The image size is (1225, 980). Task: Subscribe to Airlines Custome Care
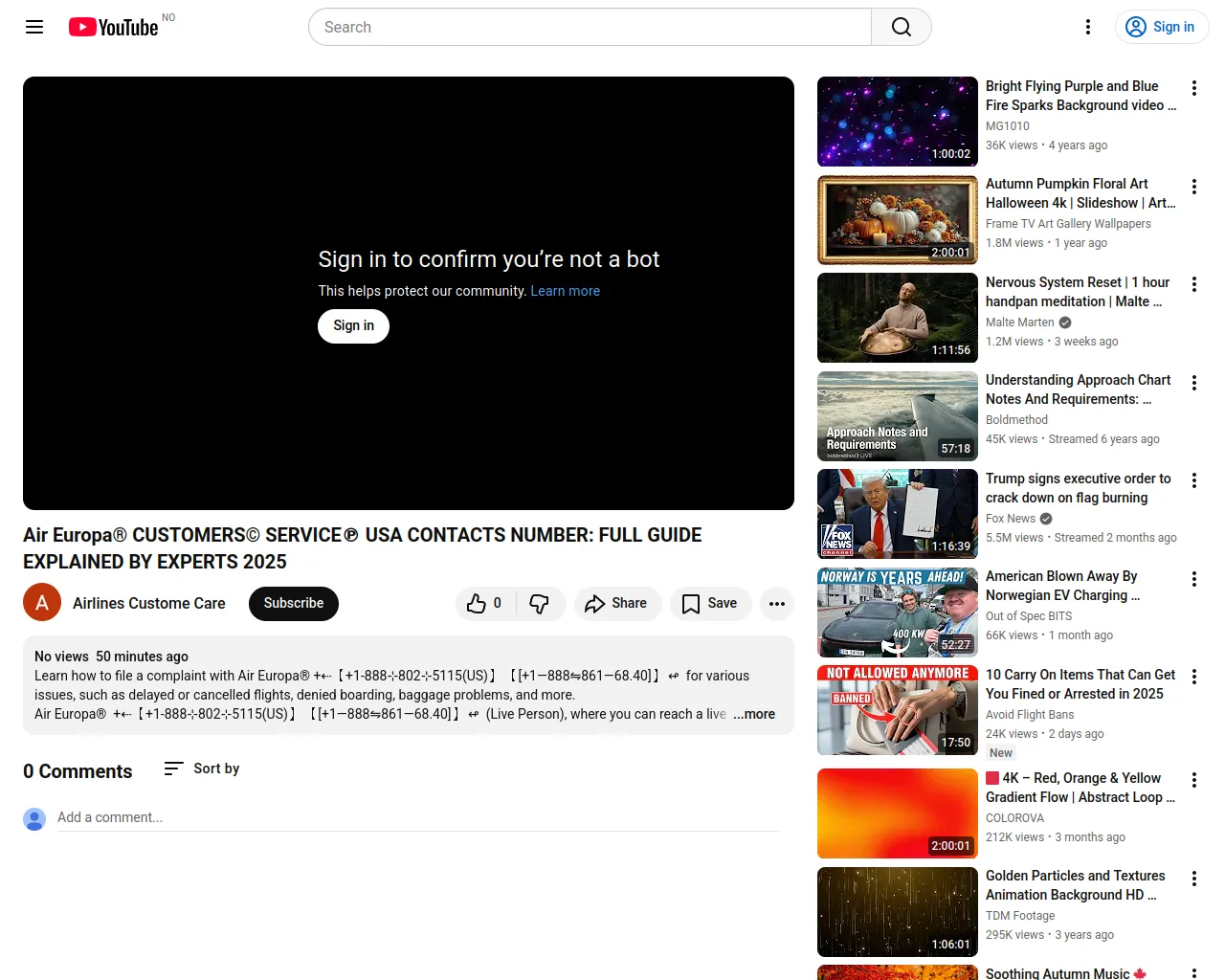coord(293,604)
